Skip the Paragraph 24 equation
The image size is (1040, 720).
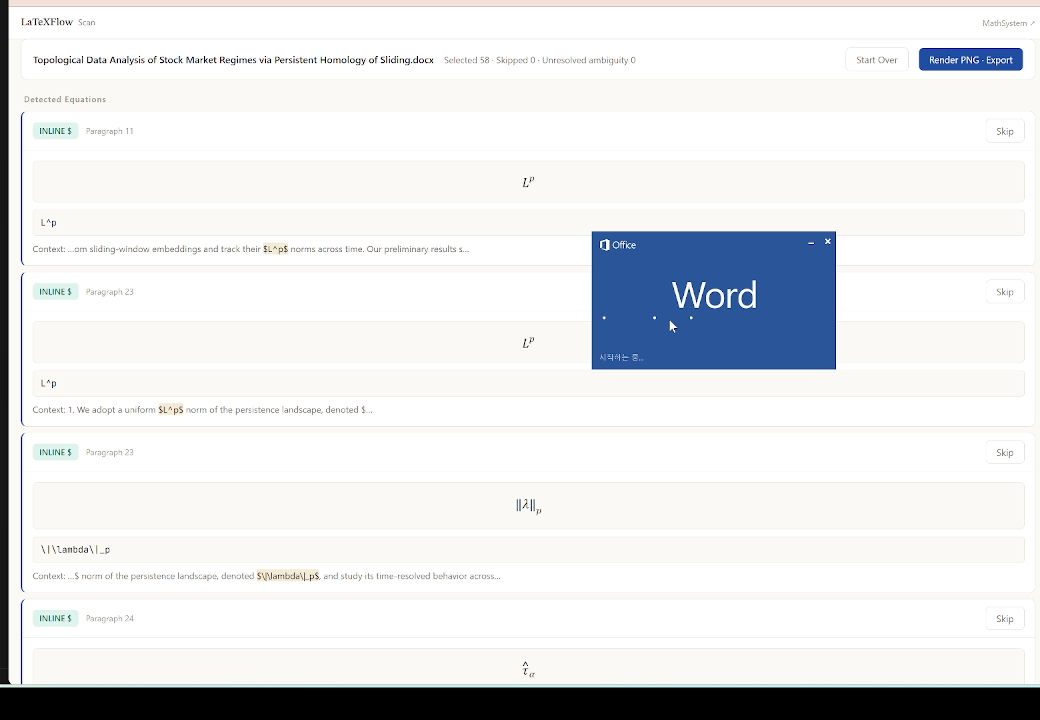click(x=1004, y=619)
